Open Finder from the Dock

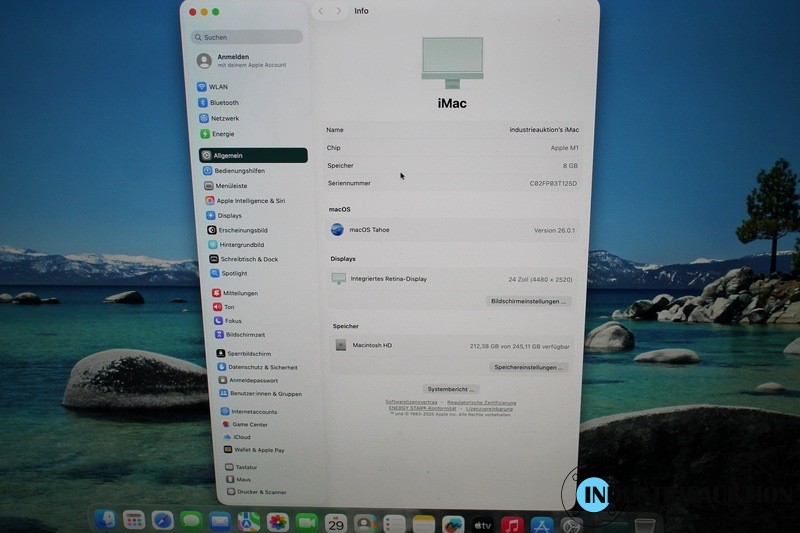[x=106, y=520]
